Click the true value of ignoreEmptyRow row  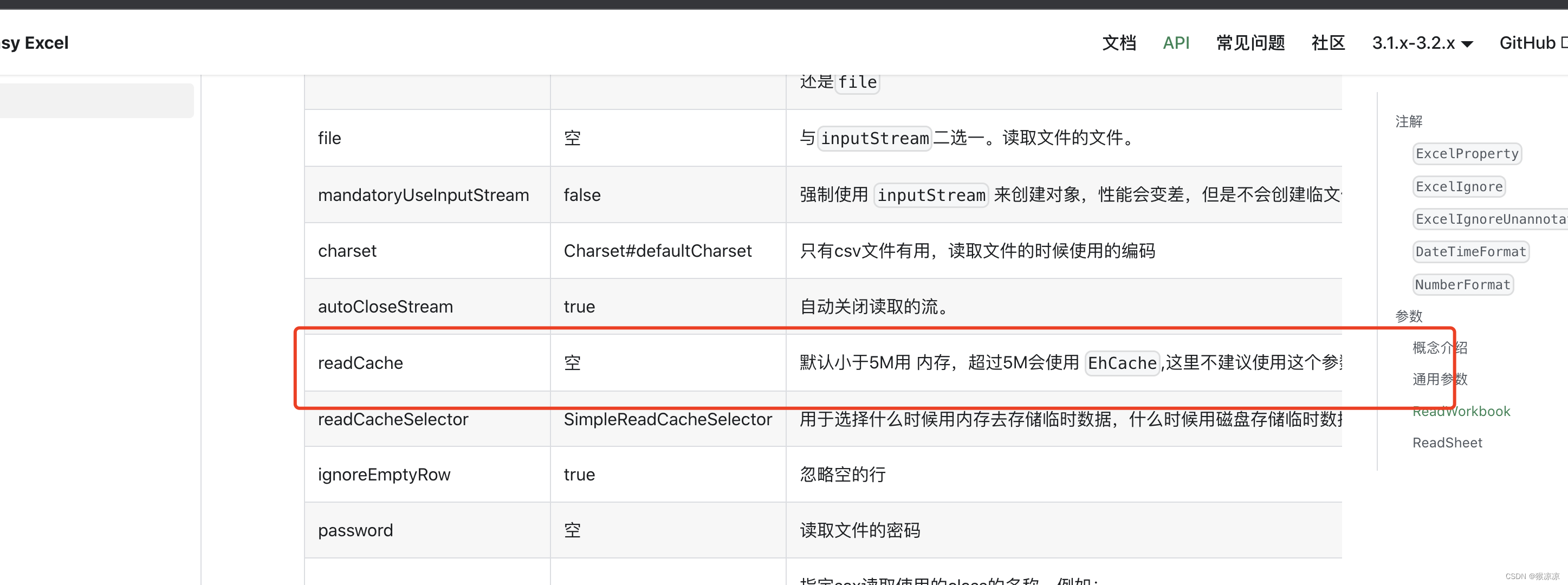(x=579, y=475)
